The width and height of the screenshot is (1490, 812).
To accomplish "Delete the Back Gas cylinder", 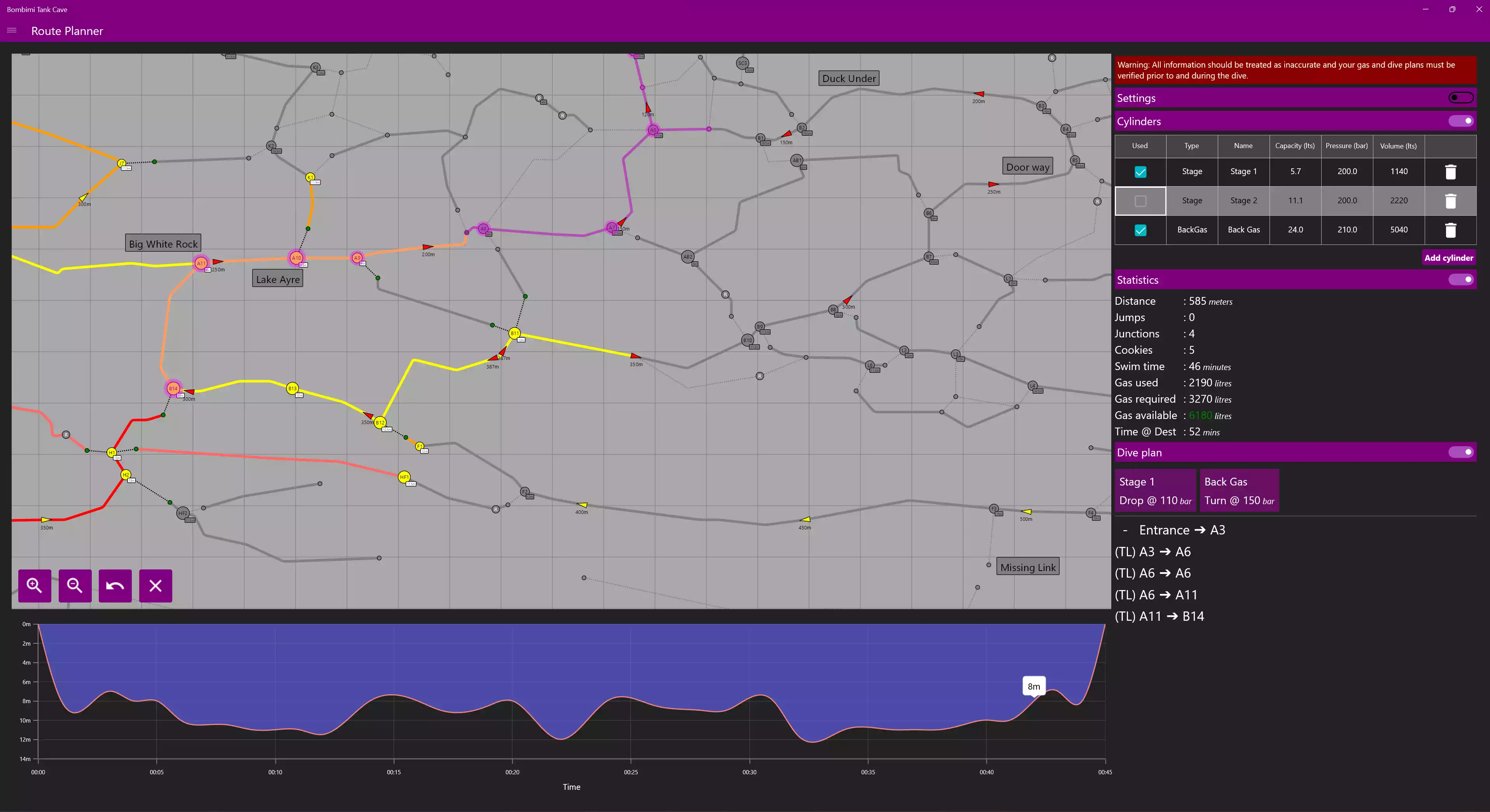I will (1450, 230).
